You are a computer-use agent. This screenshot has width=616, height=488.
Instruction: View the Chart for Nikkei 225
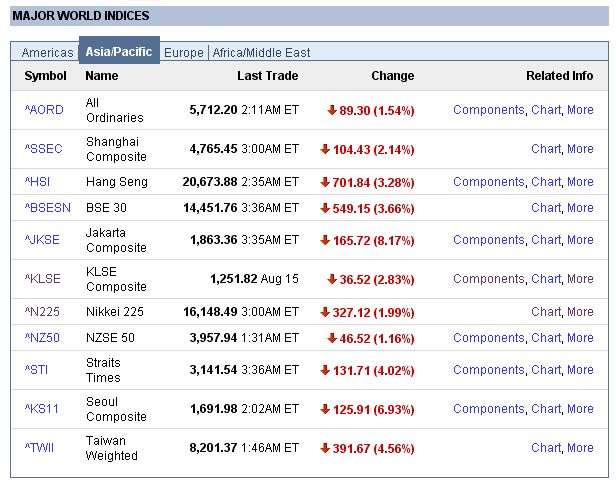coord(546,312)
